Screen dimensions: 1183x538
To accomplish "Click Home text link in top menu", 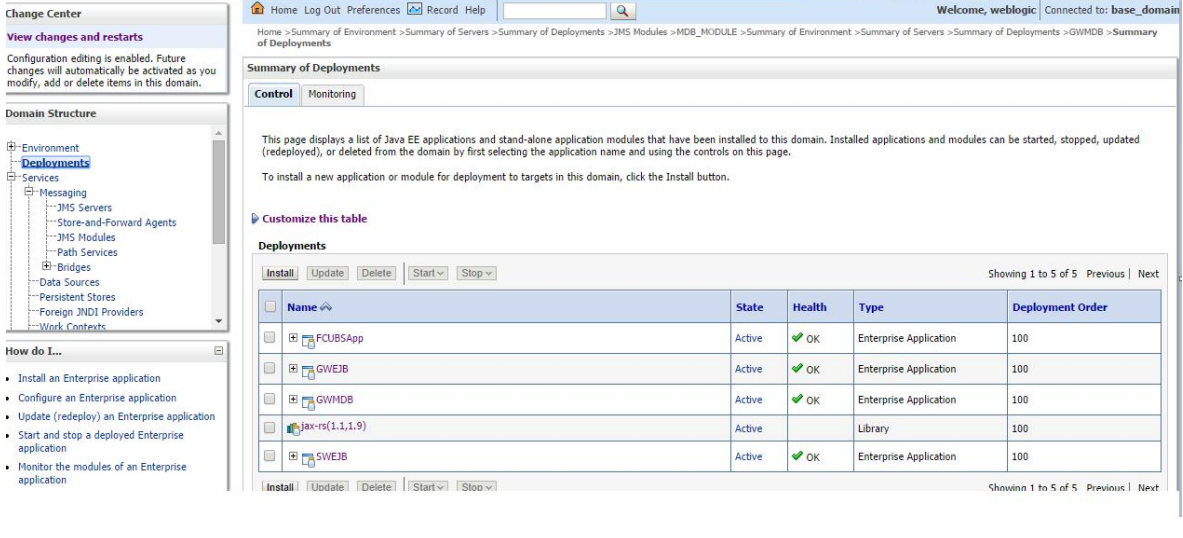I will [284, 10].
